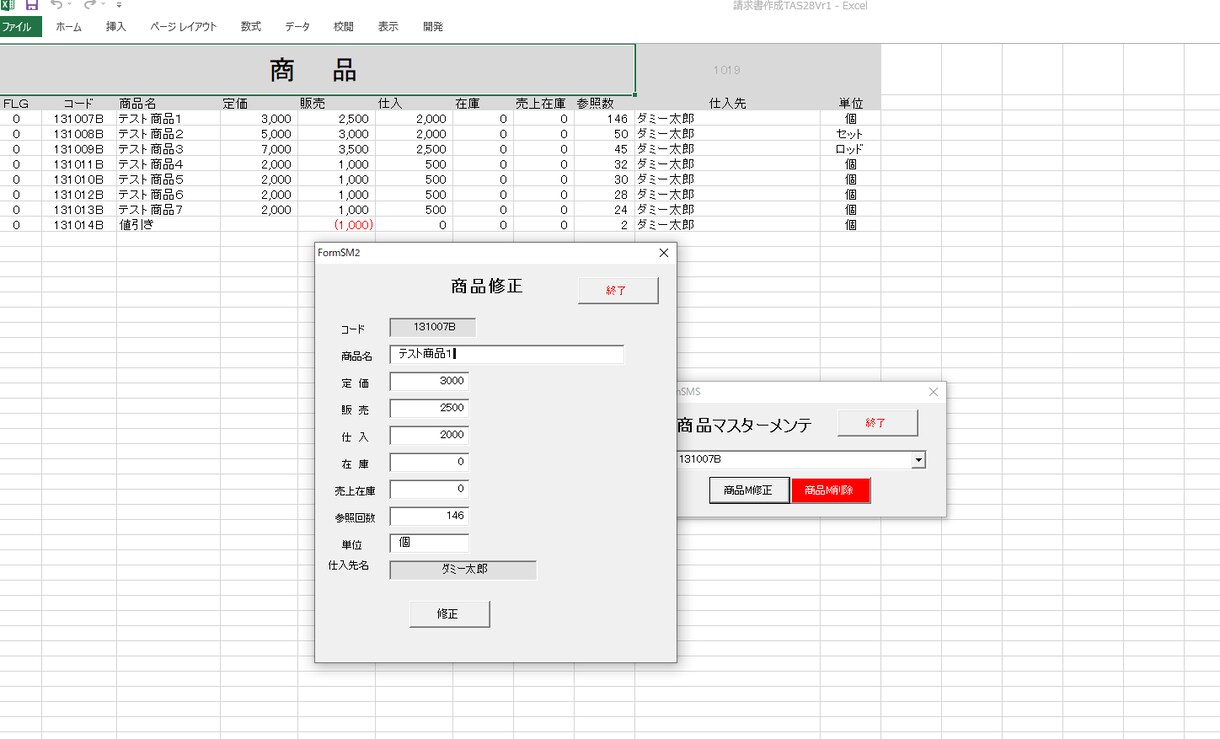This screenshot has width=1220, height=739.
Task: Select 参照数 cell showing 45
Action: pyautogui.click(x=604, y=149)
